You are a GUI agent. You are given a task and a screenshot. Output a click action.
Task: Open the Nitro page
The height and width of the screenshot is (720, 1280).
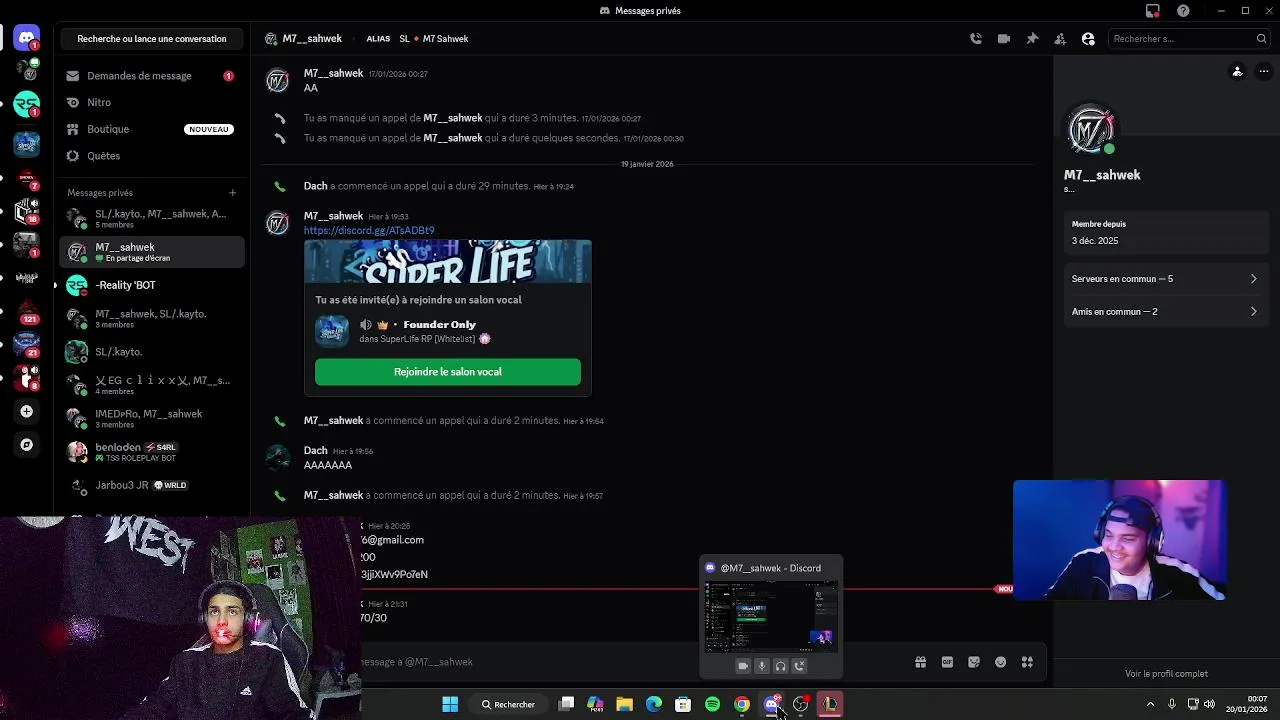151,102
